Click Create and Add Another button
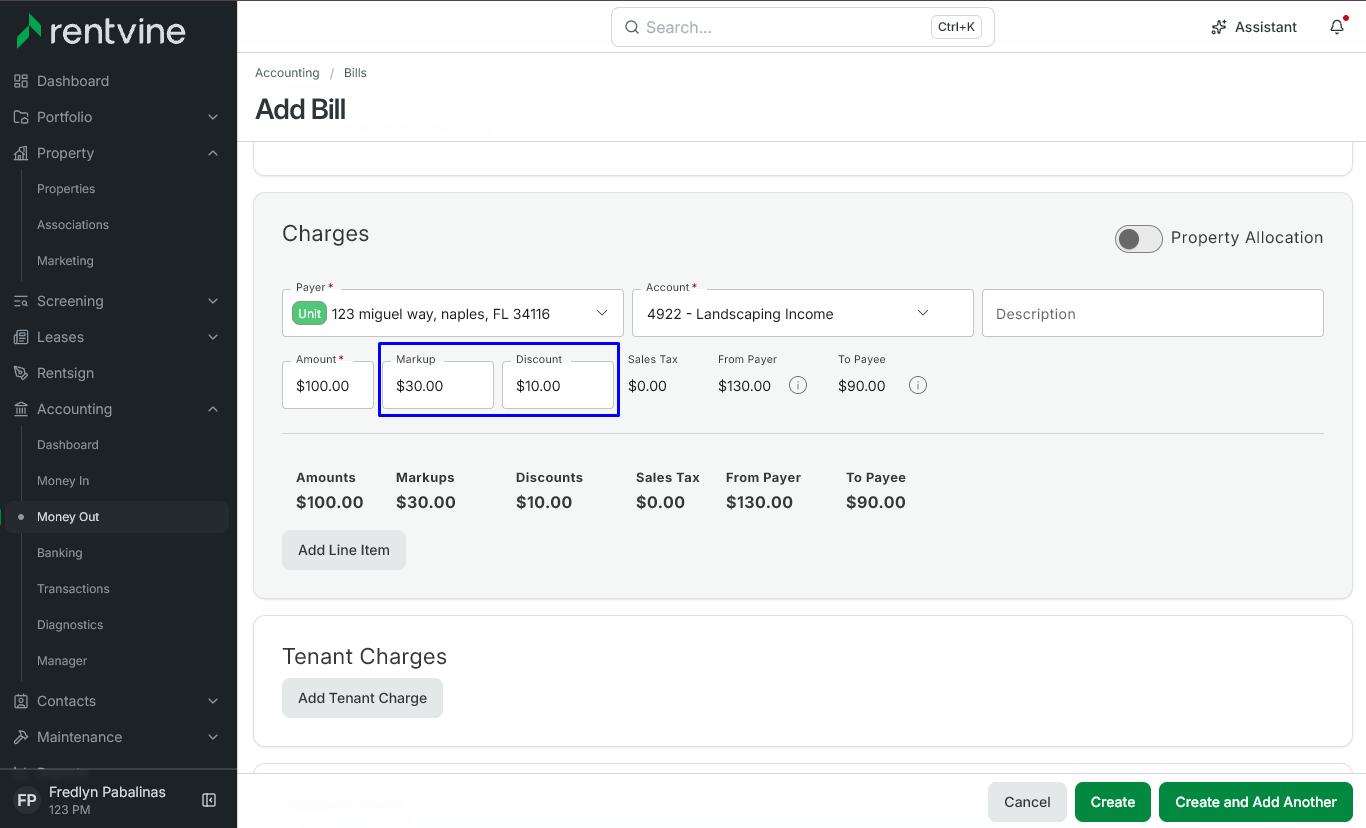The height and width of the screenshot is (828, 1366). pyautogui.click(x=1256, y=802)
